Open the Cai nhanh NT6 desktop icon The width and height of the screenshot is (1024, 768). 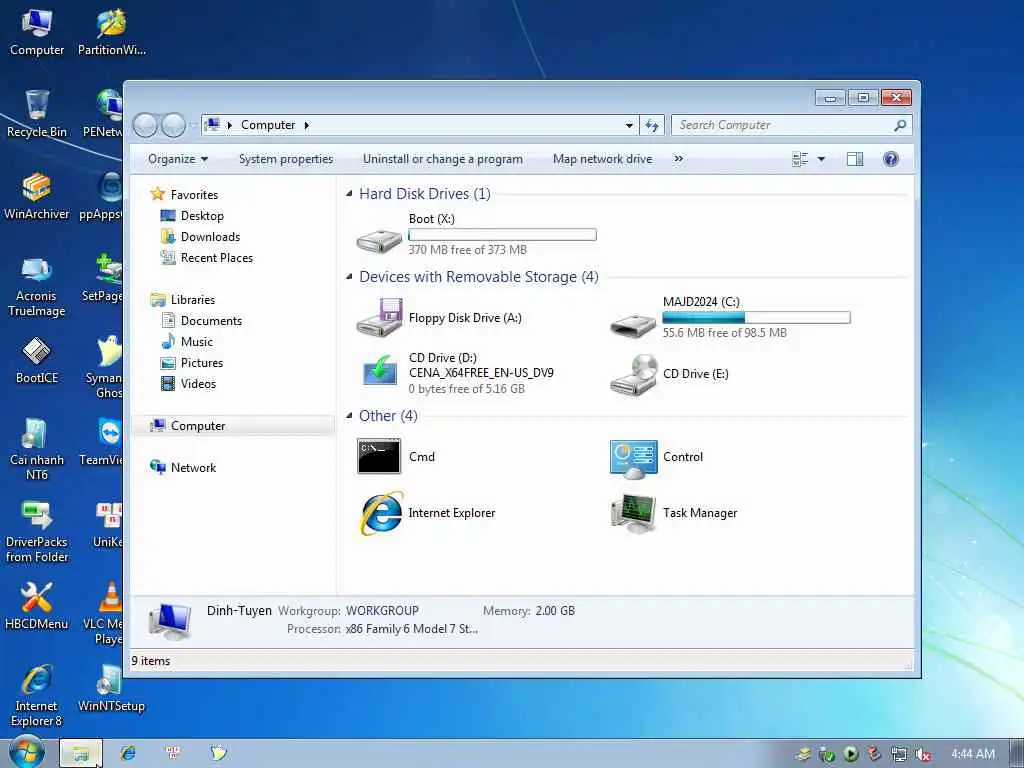click(x=37, y=451)
